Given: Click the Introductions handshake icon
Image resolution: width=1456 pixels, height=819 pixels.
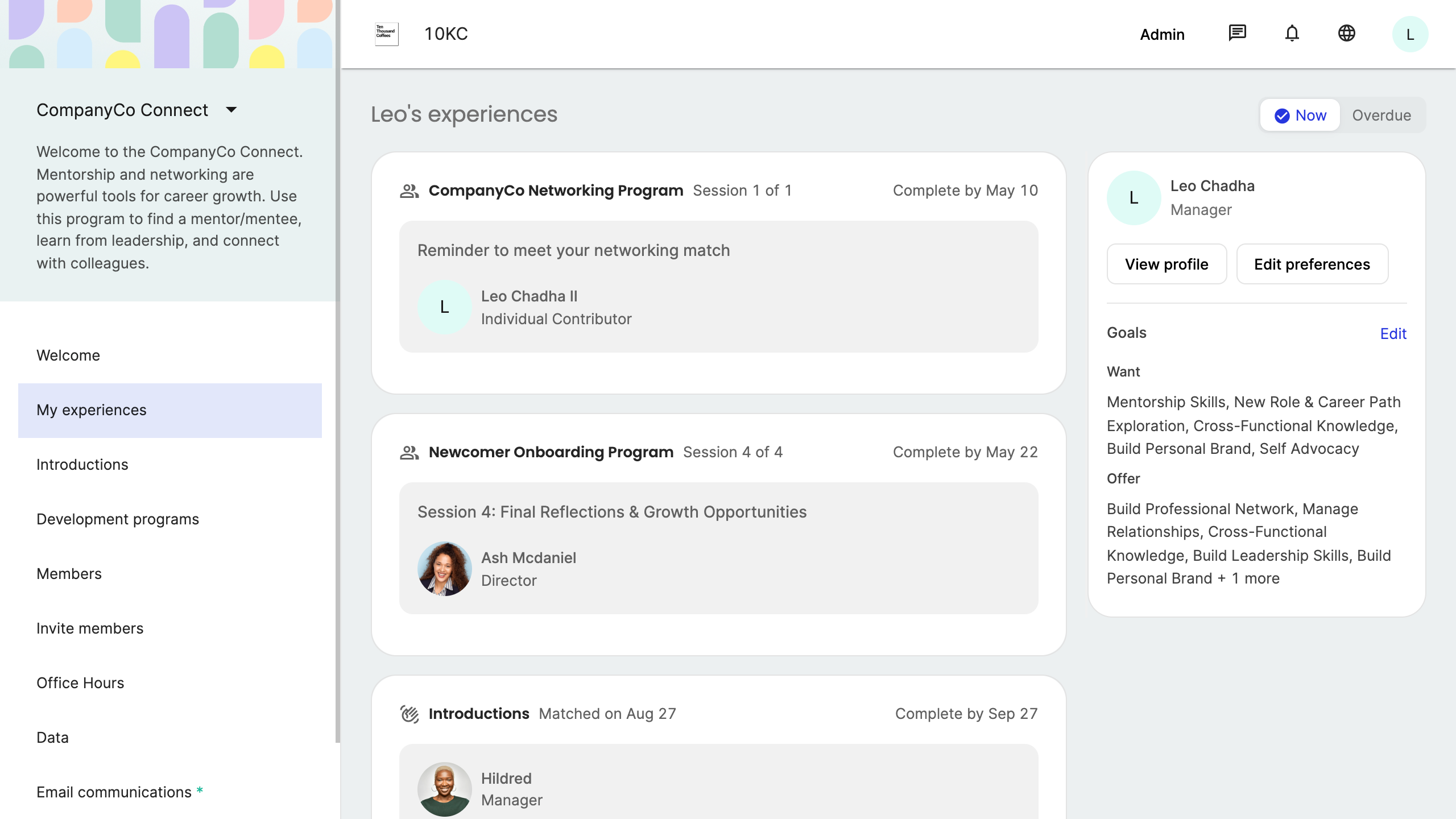Looking at the screenshot, I should 409,714.
